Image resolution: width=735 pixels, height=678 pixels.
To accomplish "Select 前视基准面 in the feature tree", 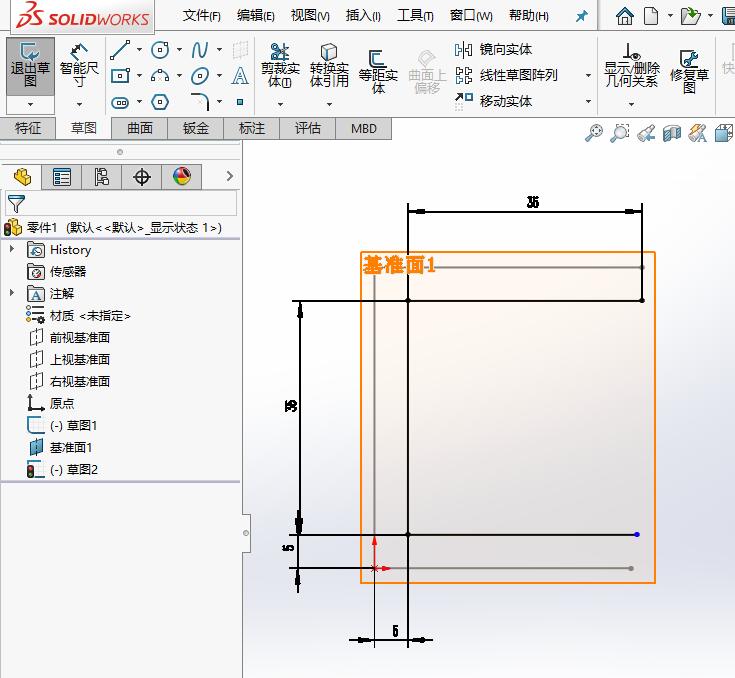I will click(x=80, y=338).
